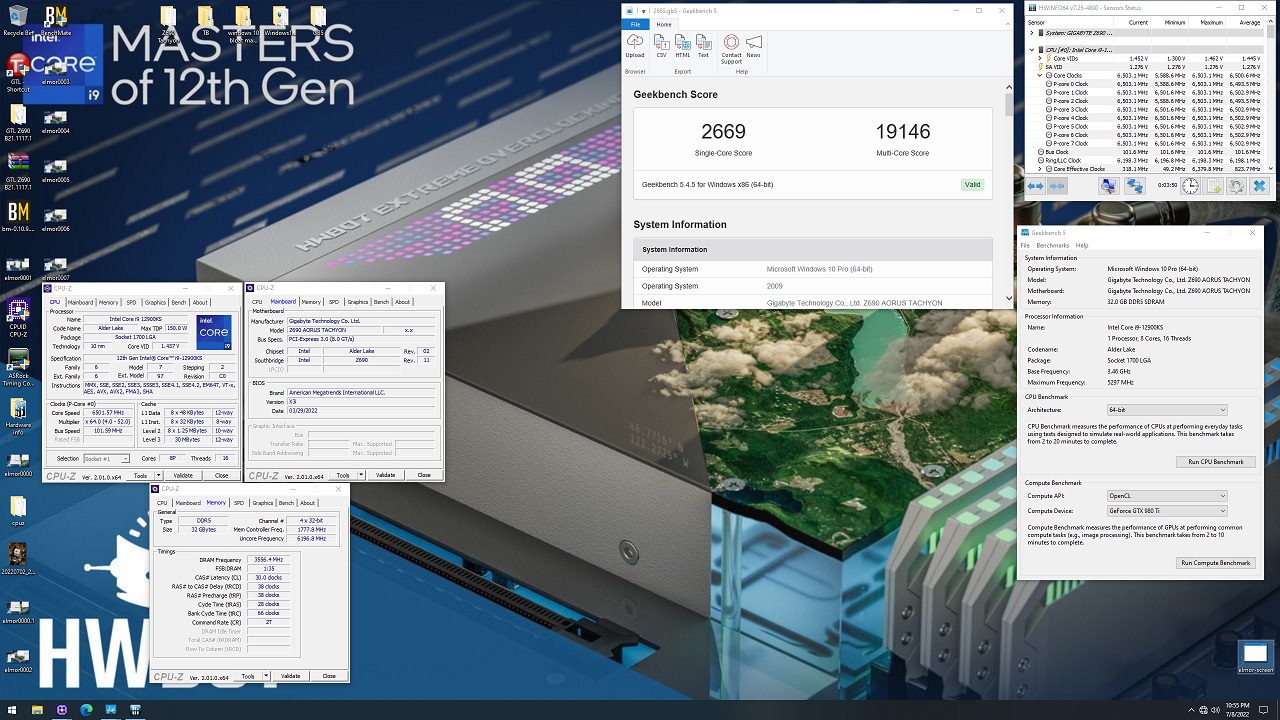The image size is (1280, 720).
Task: Click taskbar clock showing 10:55 PM
Action: 1236,710
